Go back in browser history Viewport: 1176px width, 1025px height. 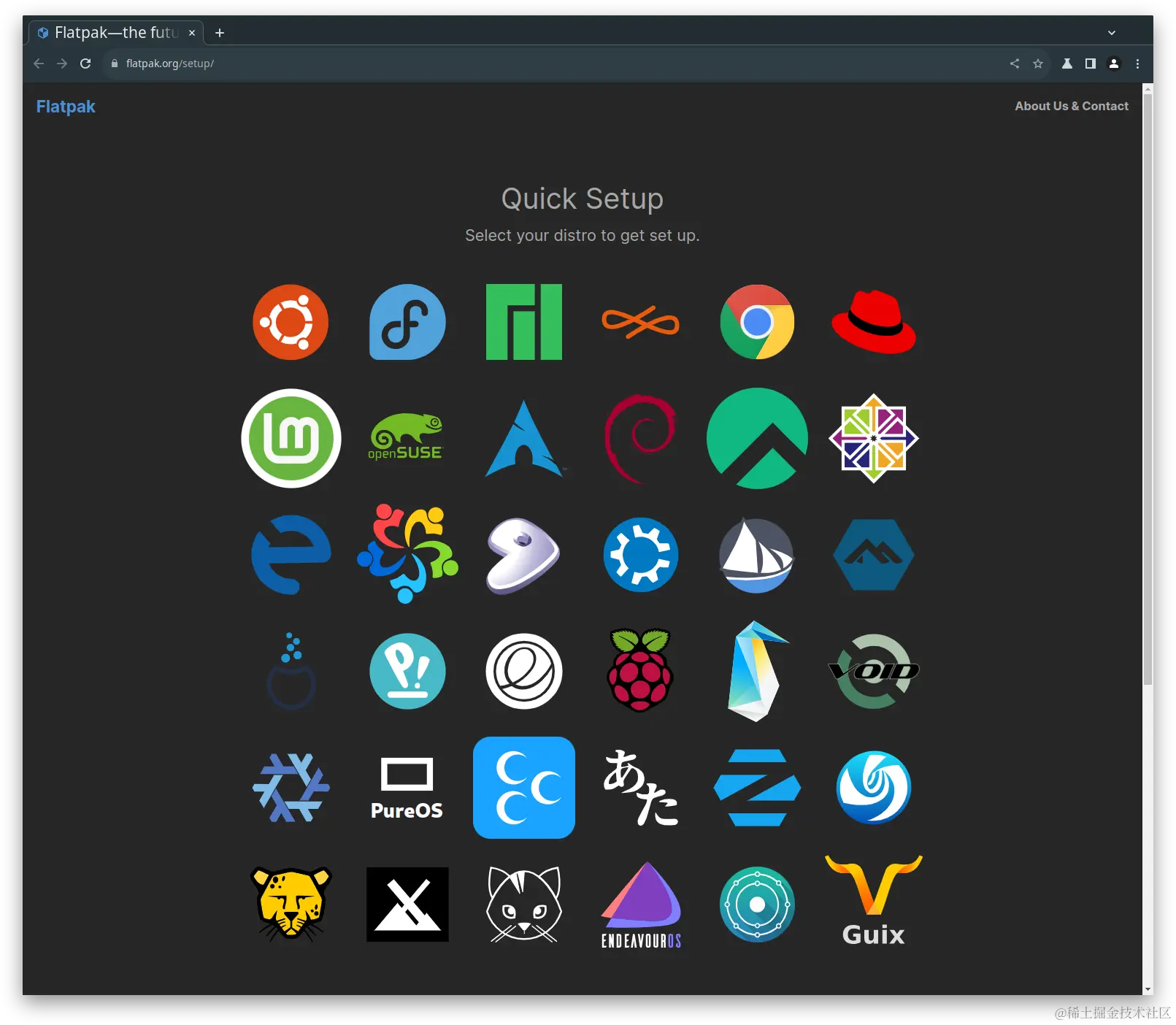39,64
